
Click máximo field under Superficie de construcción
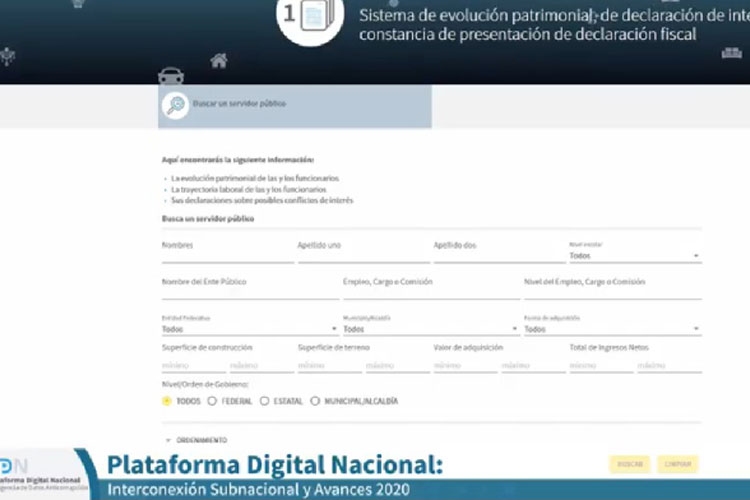(262, 366)
